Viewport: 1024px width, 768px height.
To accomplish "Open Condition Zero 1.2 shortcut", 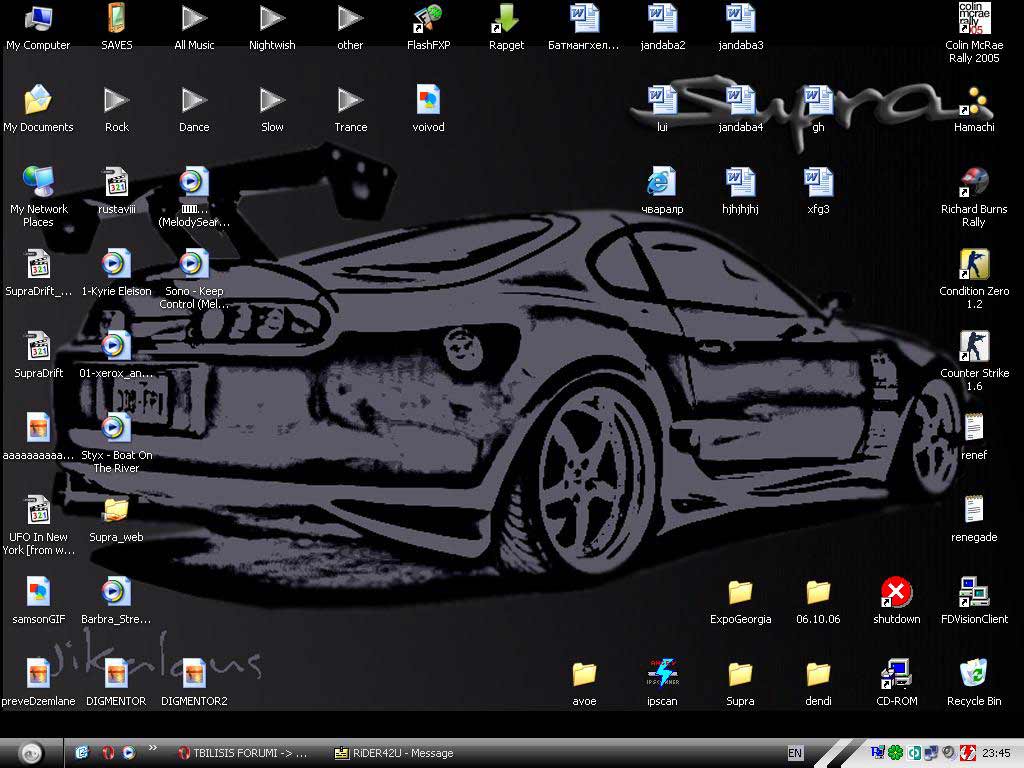I will (x=973, y=265).
